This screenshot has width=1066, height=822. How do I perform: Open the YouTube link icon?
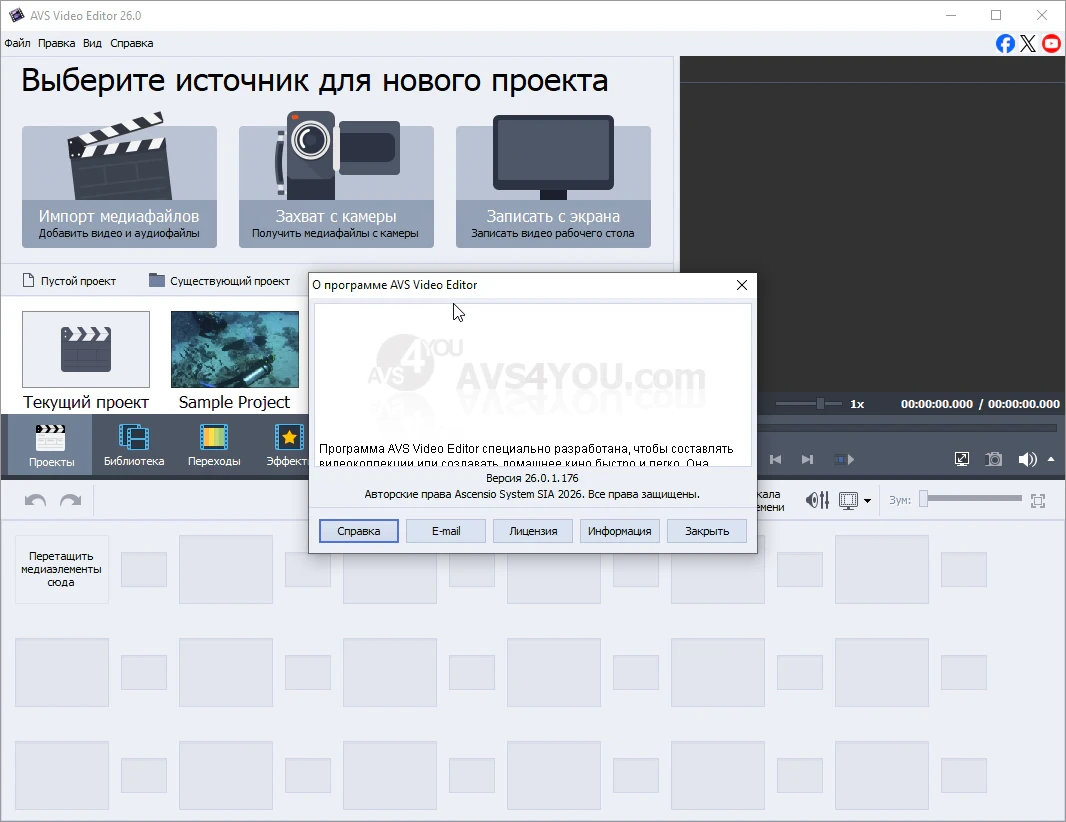(1051, 44)
